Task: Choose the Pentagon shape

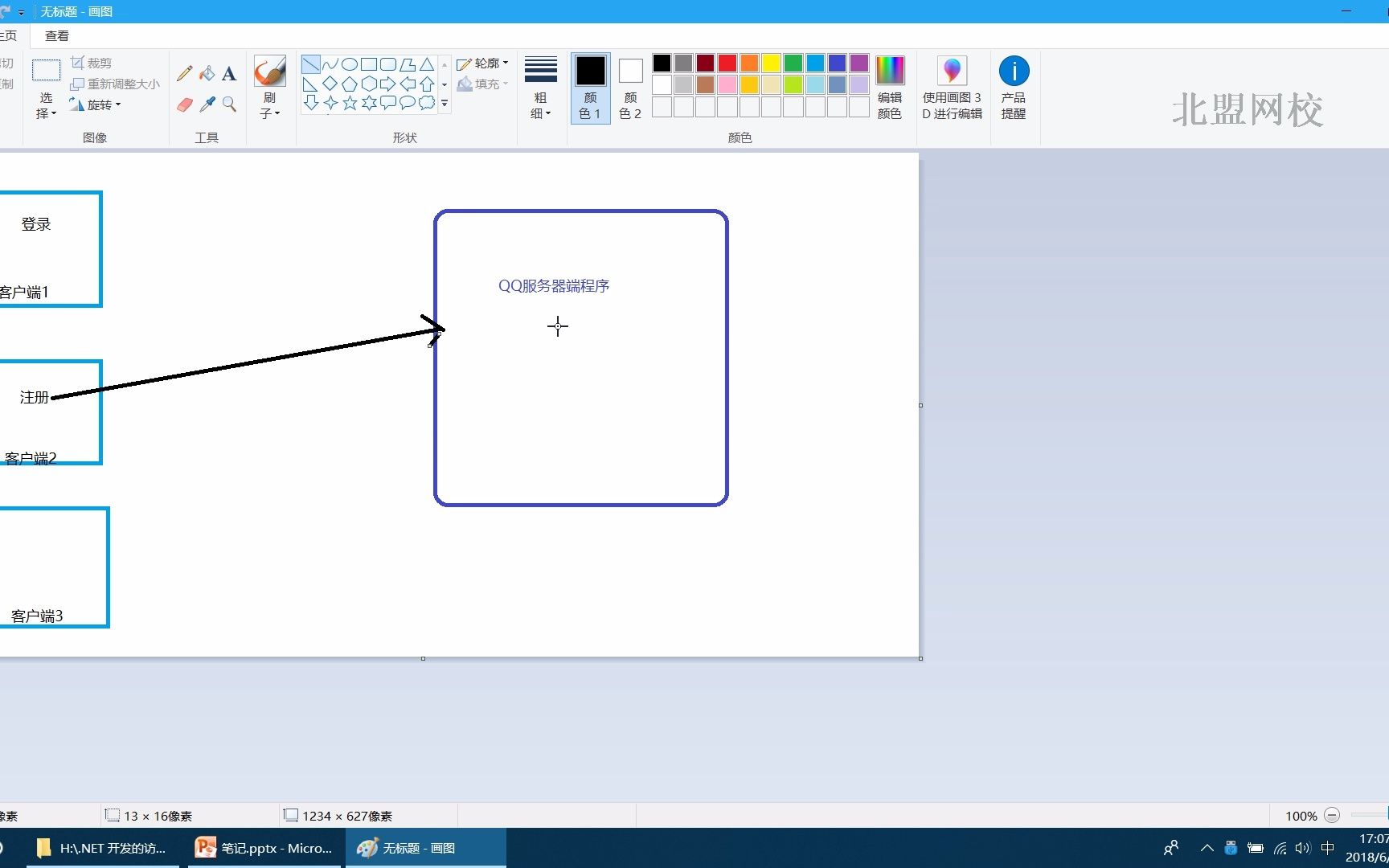Action: tap(349, 84)
